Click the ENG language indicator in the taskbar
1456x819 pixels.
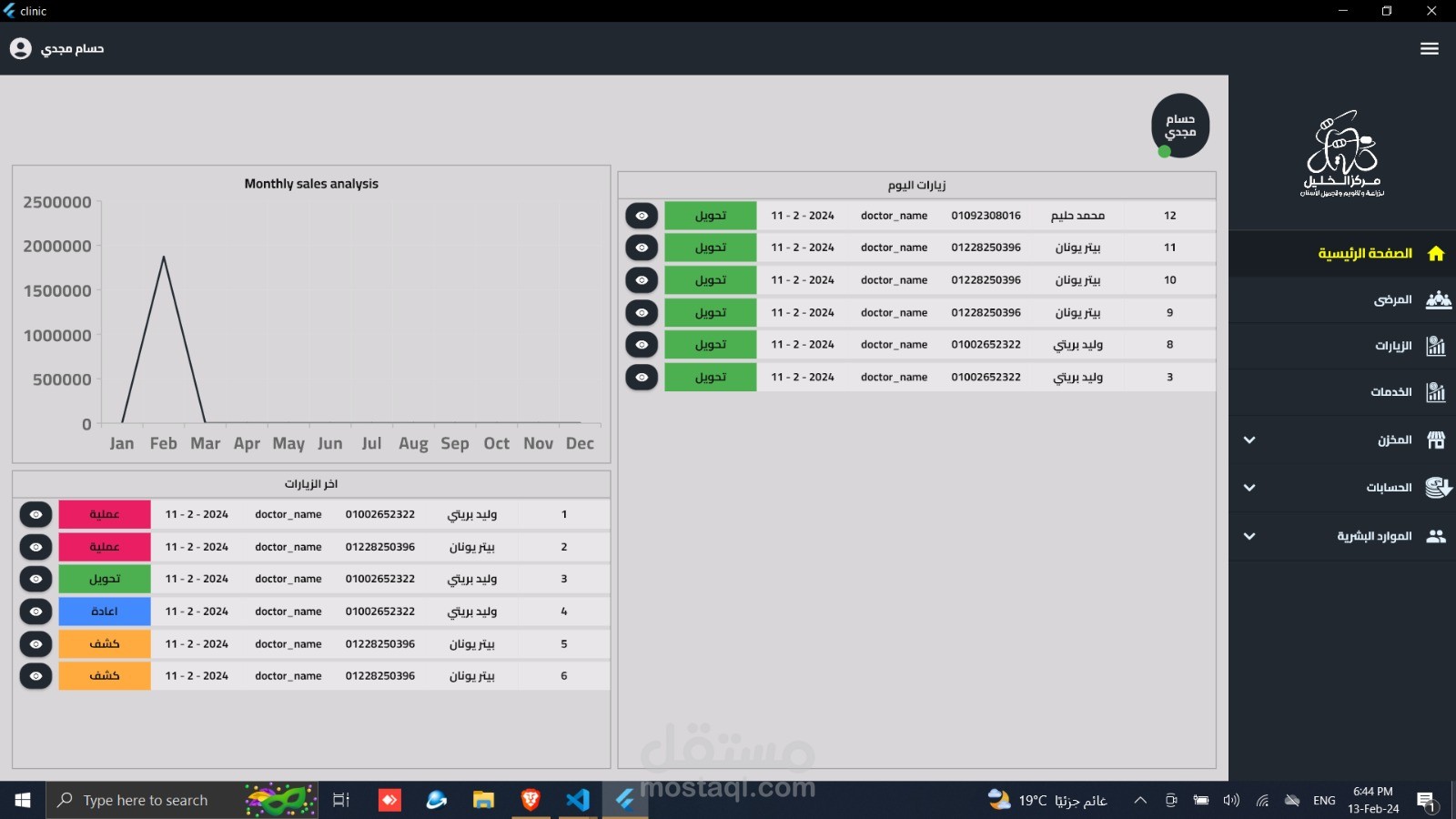[x=1325, y=801]
